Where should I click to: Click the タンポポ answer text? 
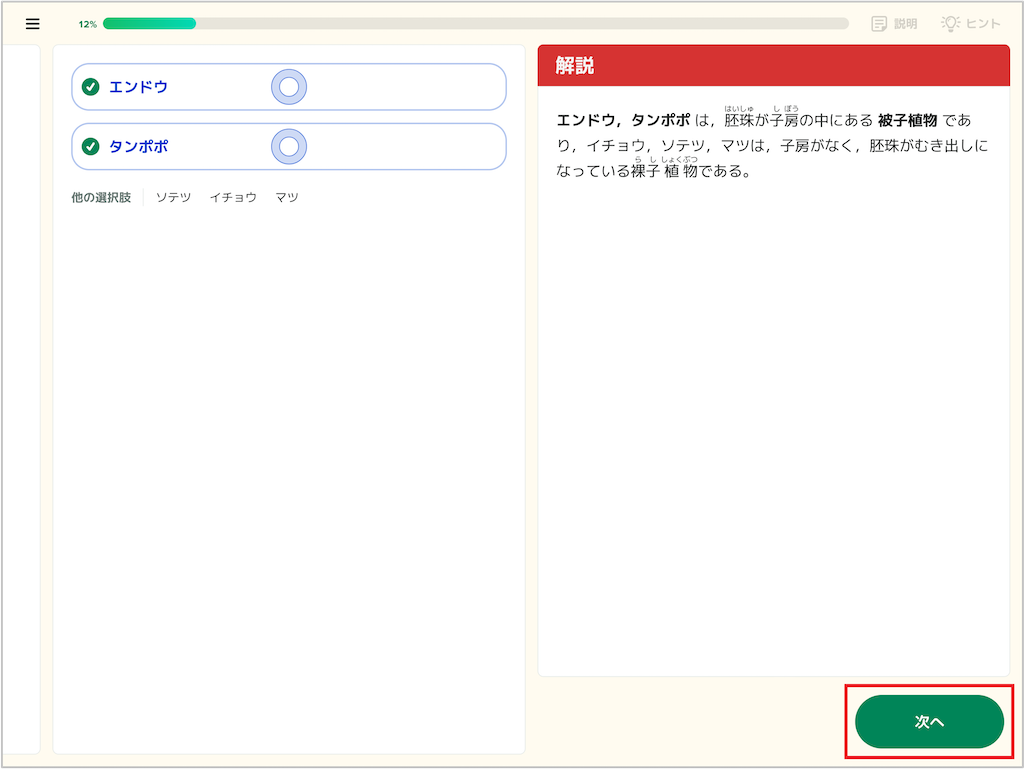pyautogui.click(x=138, y=146)
